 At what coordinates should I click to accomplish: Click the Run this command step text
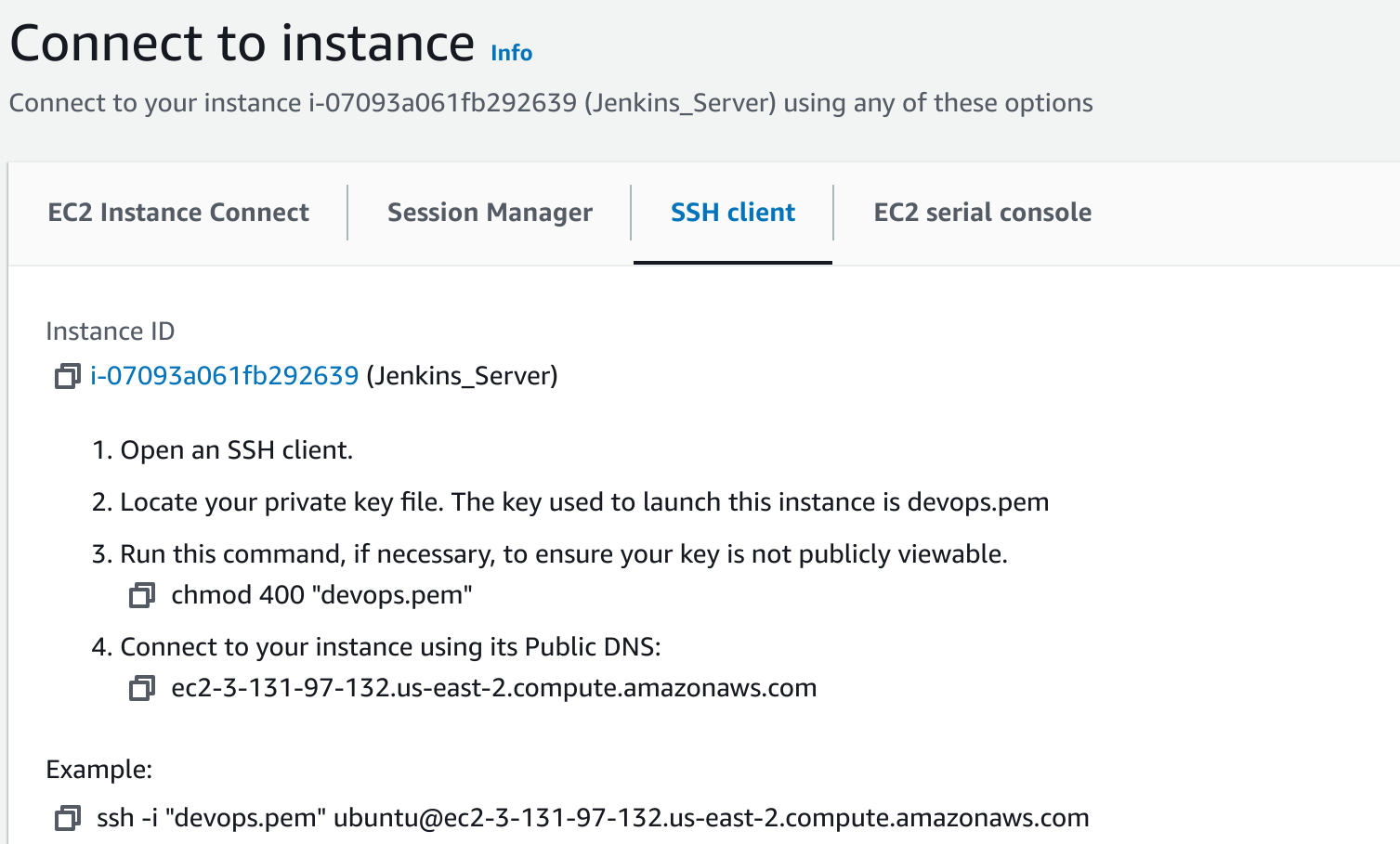550,554
